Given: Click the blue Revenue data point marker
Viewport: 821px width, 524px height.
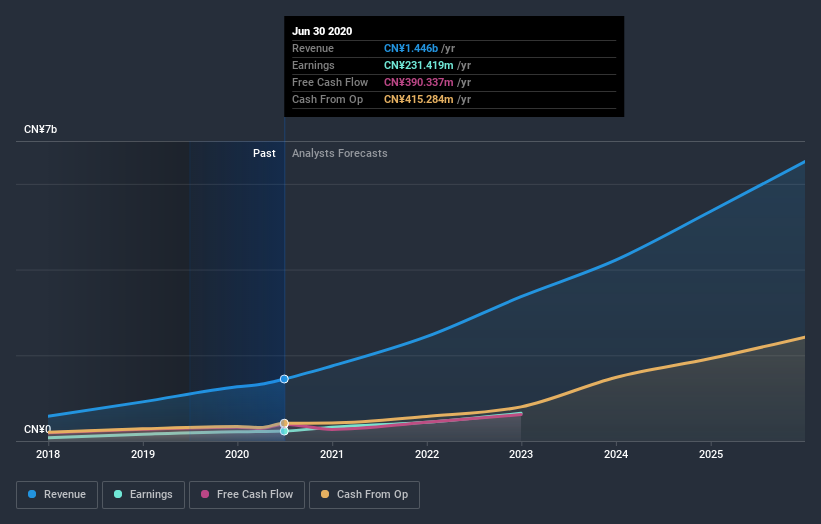Looking at the screenshot, I should (284, 379).
